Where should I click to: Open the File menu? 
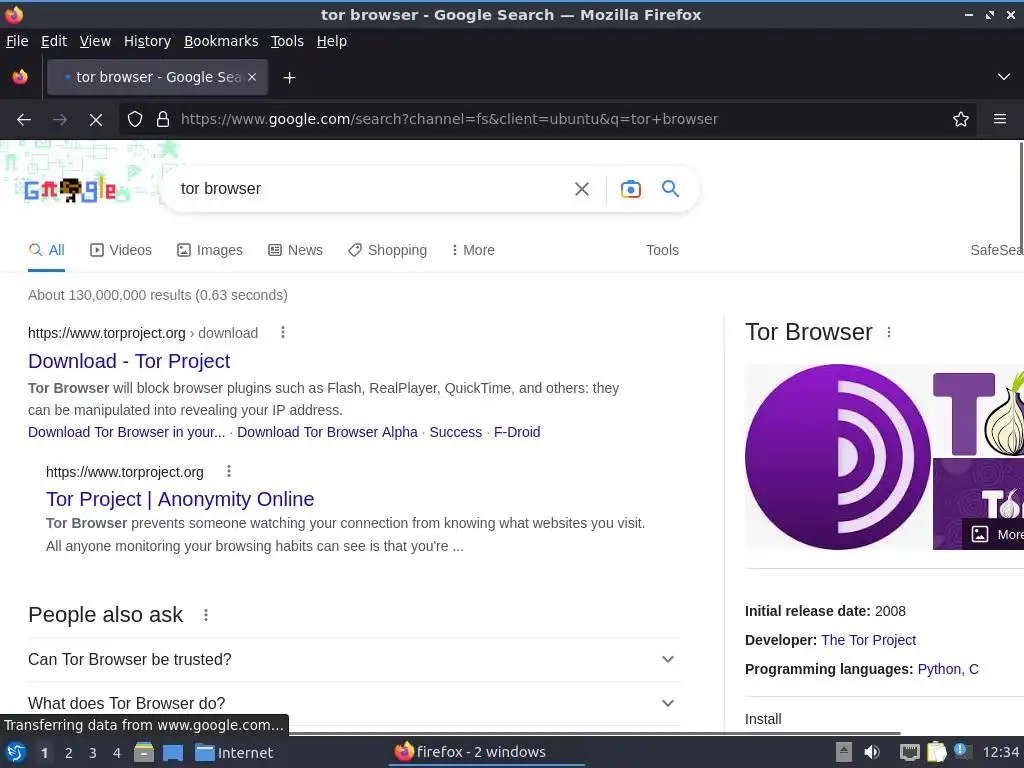[17, 41]
